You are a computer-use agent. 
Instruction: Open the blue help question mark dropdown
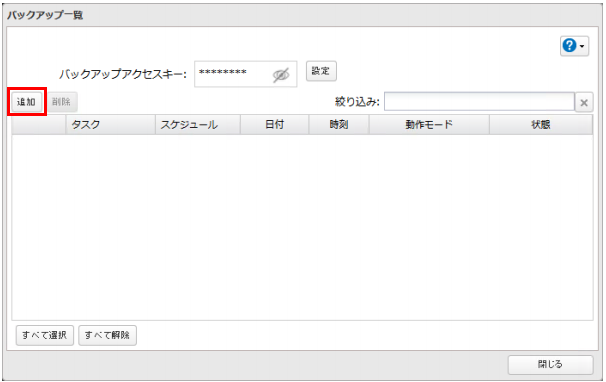(574, 46)
